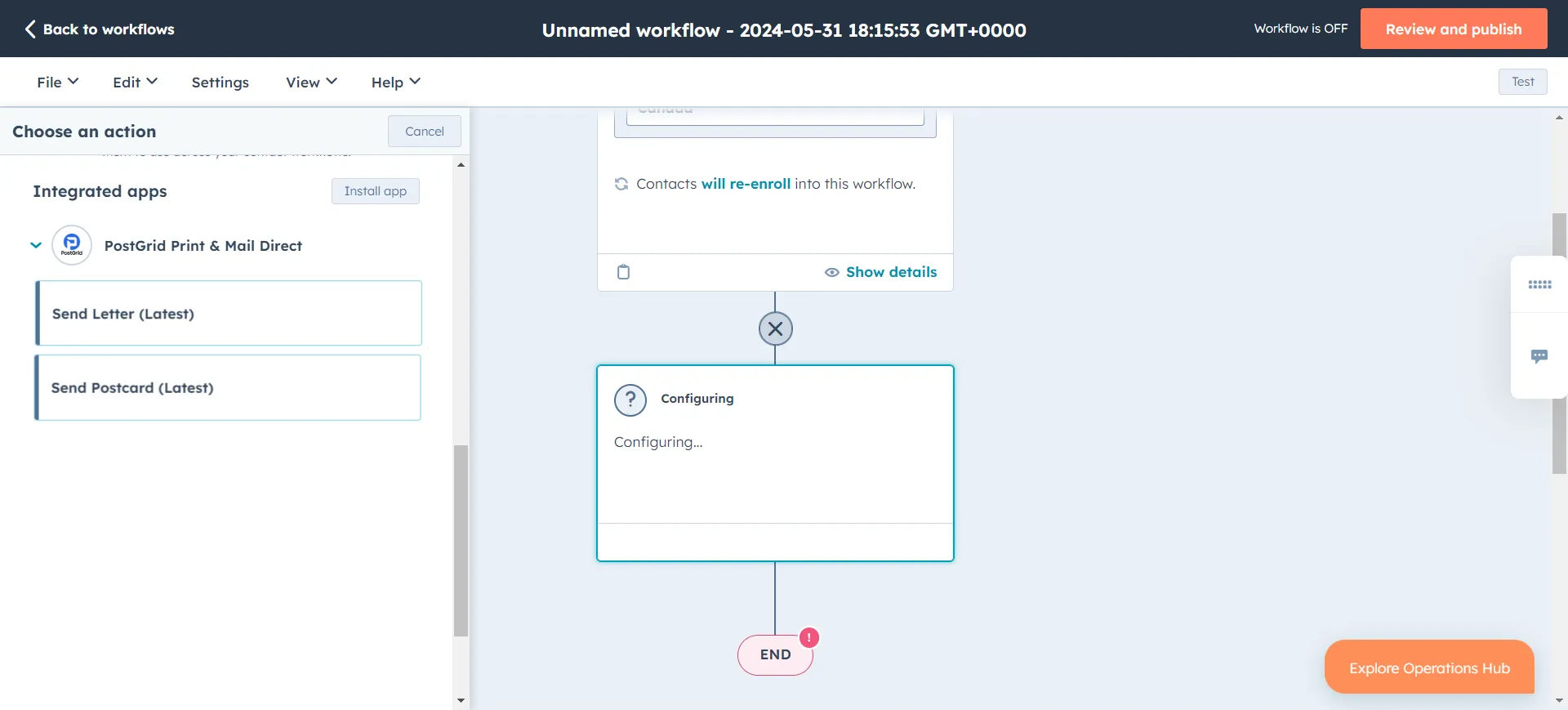Select Send Letter (Latest) action

pyautogui.click(x=229, y=313)
